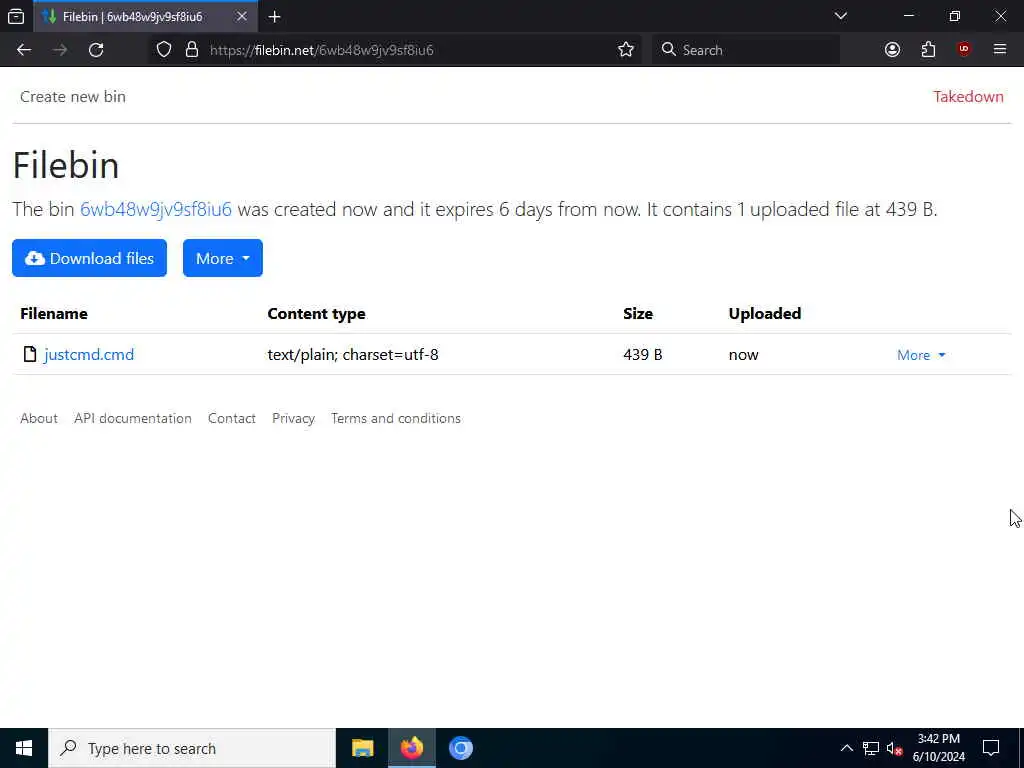Expand the blue More dropdown button
The height and width of the screenshot is (768, 1024).
(223, 258)
